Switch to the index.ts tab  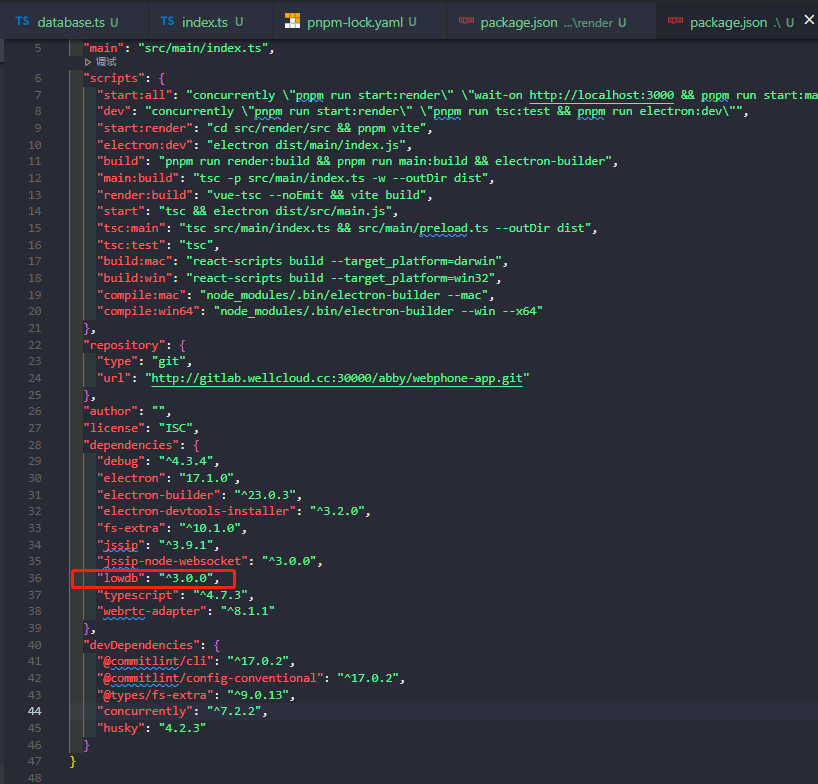click(205, 19)
